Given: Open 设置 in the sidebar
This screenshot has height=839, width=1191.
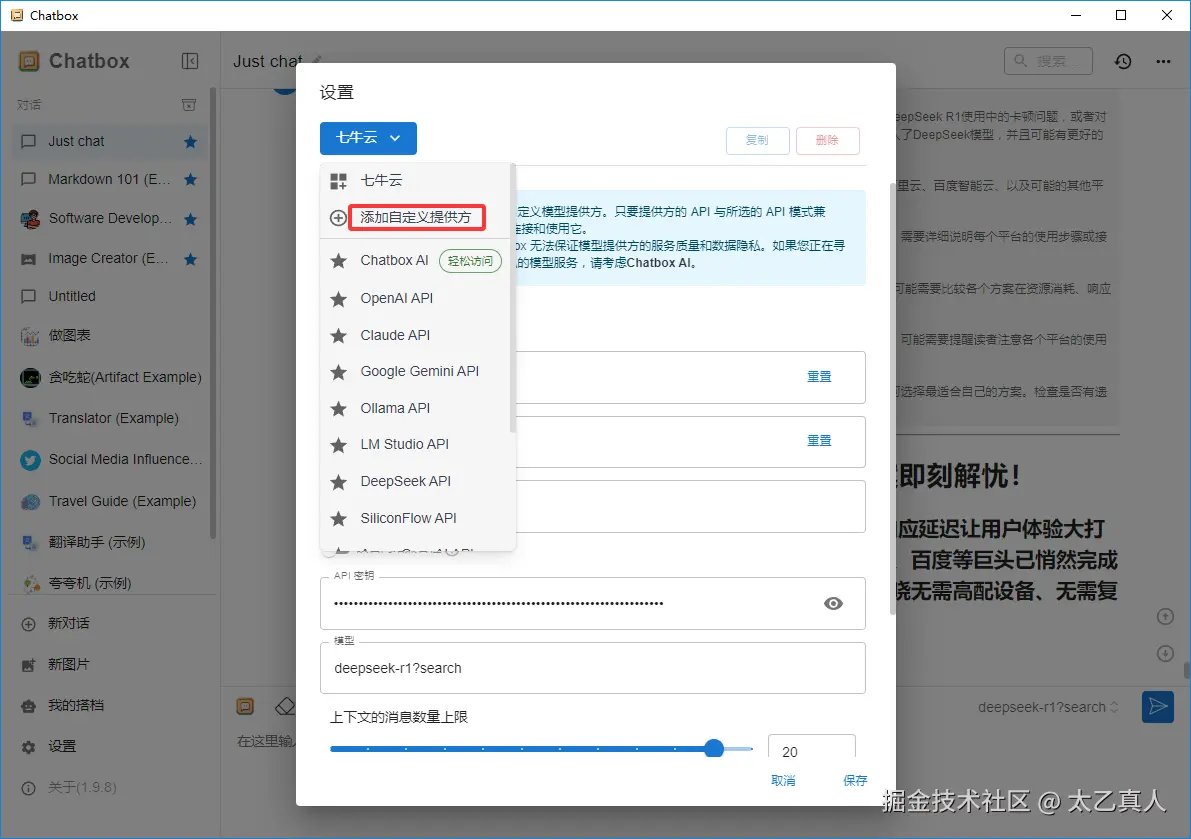Looking at the screenshot, I should (x=111, y=746).
